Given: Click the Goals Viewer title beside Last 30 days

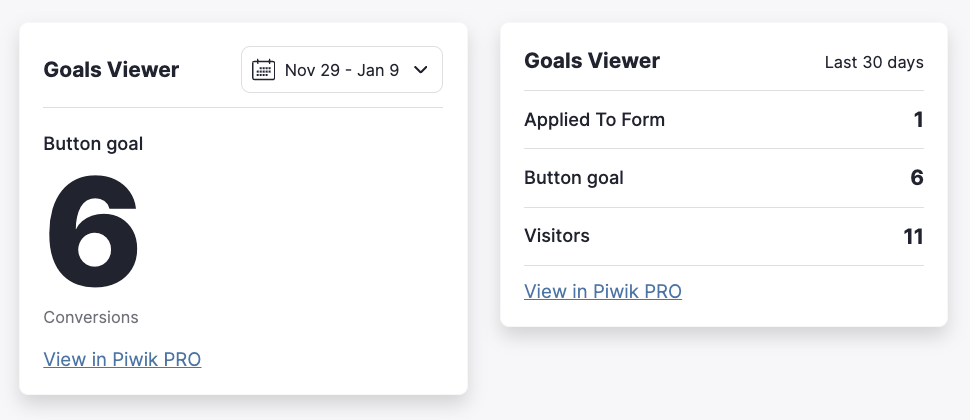Looking at the screenshot, I should click(592, 61).
